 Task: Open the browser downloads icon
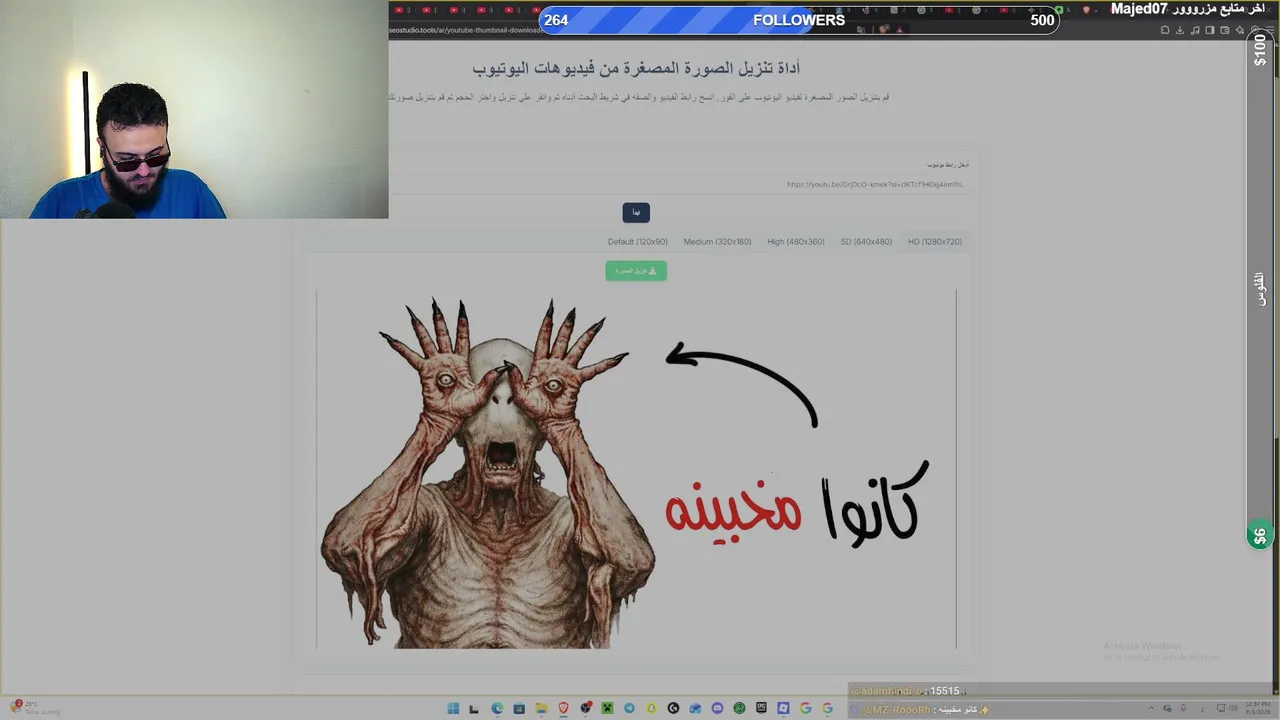coord(1180,30)
